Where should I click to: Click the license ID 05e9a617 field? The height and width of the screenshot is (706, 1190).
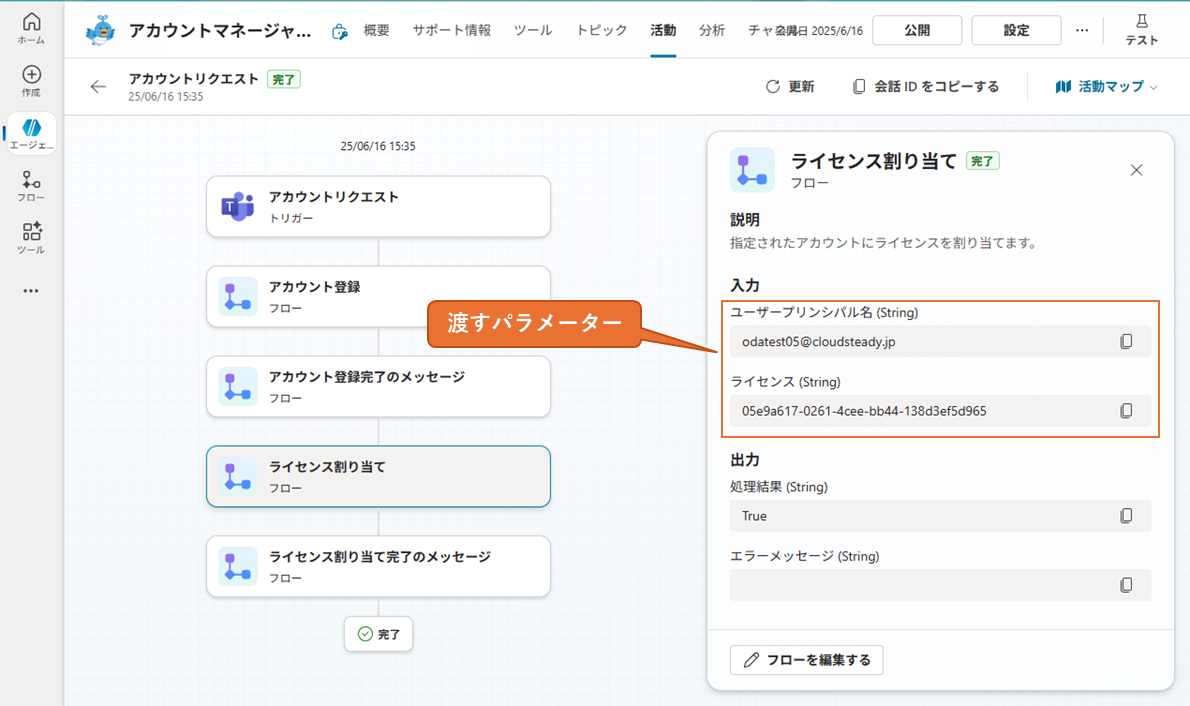click(x=940, y=411)
